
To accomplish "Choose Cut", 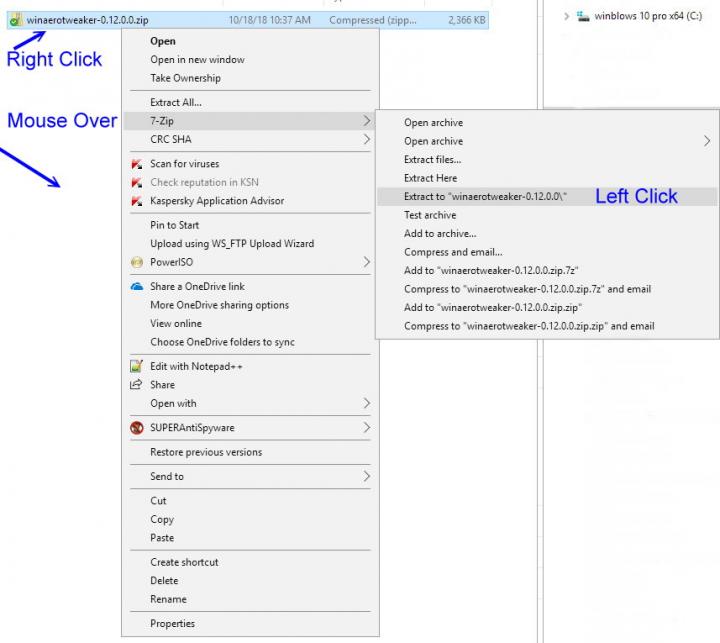I will pos(158,501).
